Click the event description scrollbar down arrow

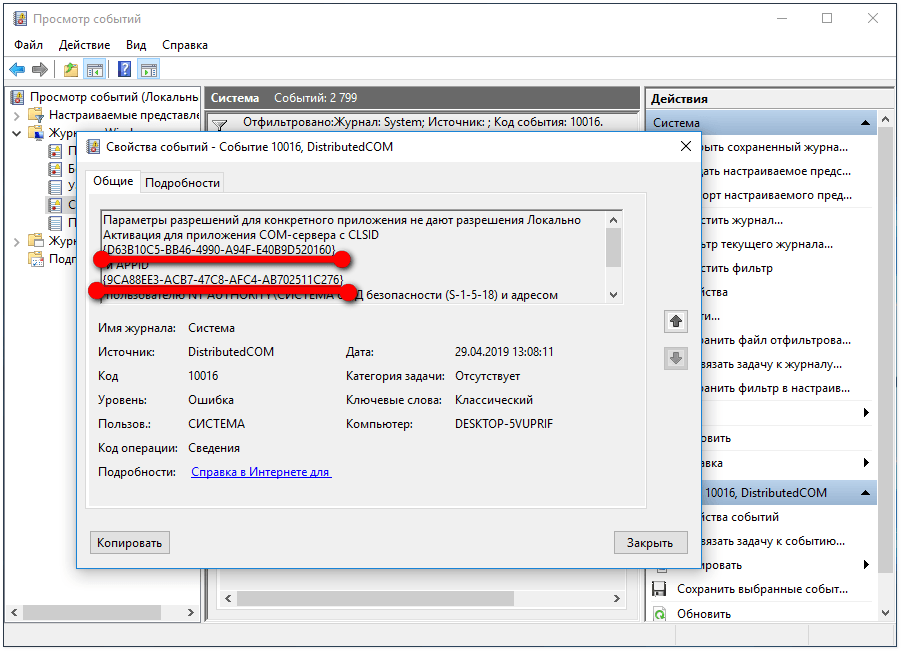(614, 295)
